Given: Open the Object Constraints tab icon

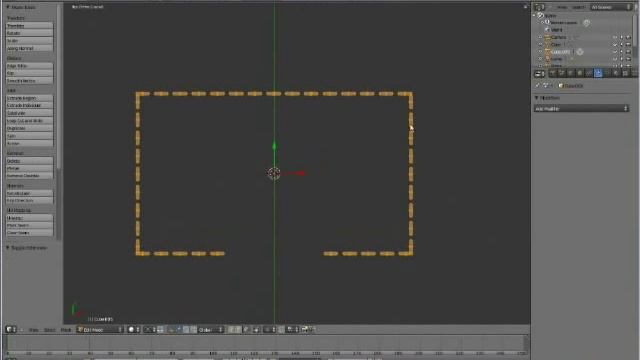Looking at the screenshot, I should 589,73.
